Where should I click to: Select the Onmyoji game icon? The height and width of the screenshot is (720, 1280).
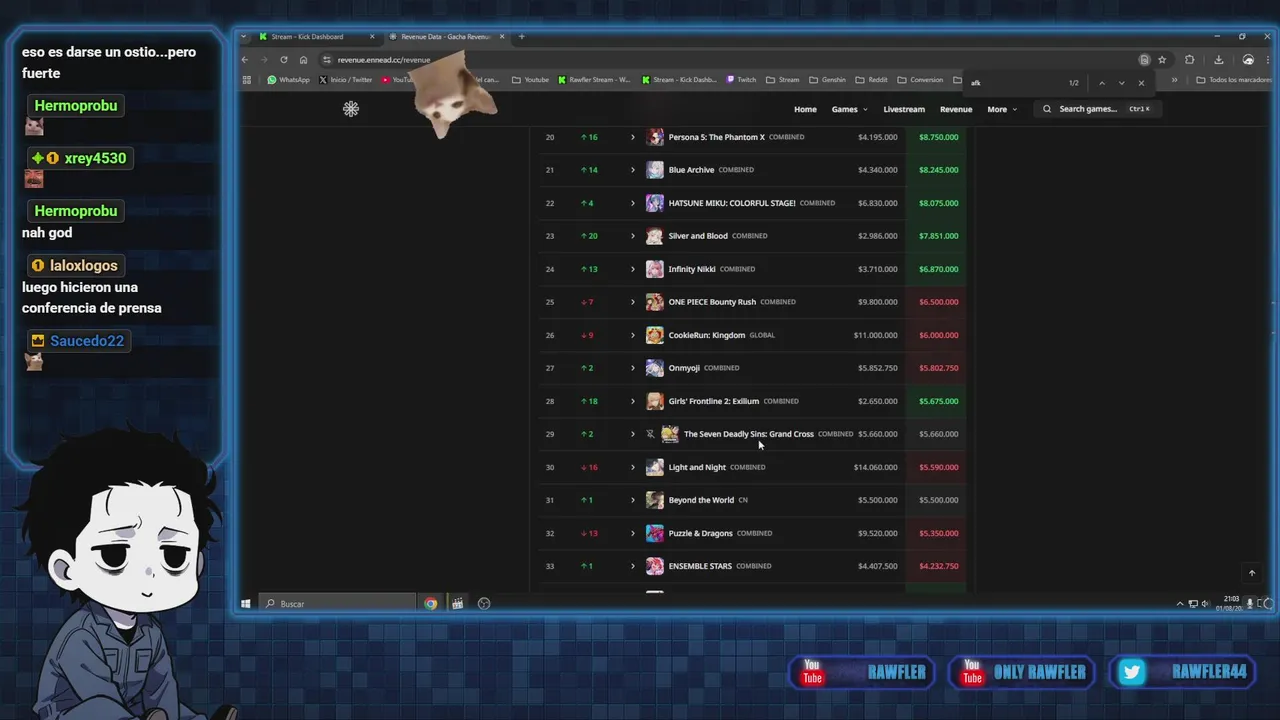(x=654, y=368)
